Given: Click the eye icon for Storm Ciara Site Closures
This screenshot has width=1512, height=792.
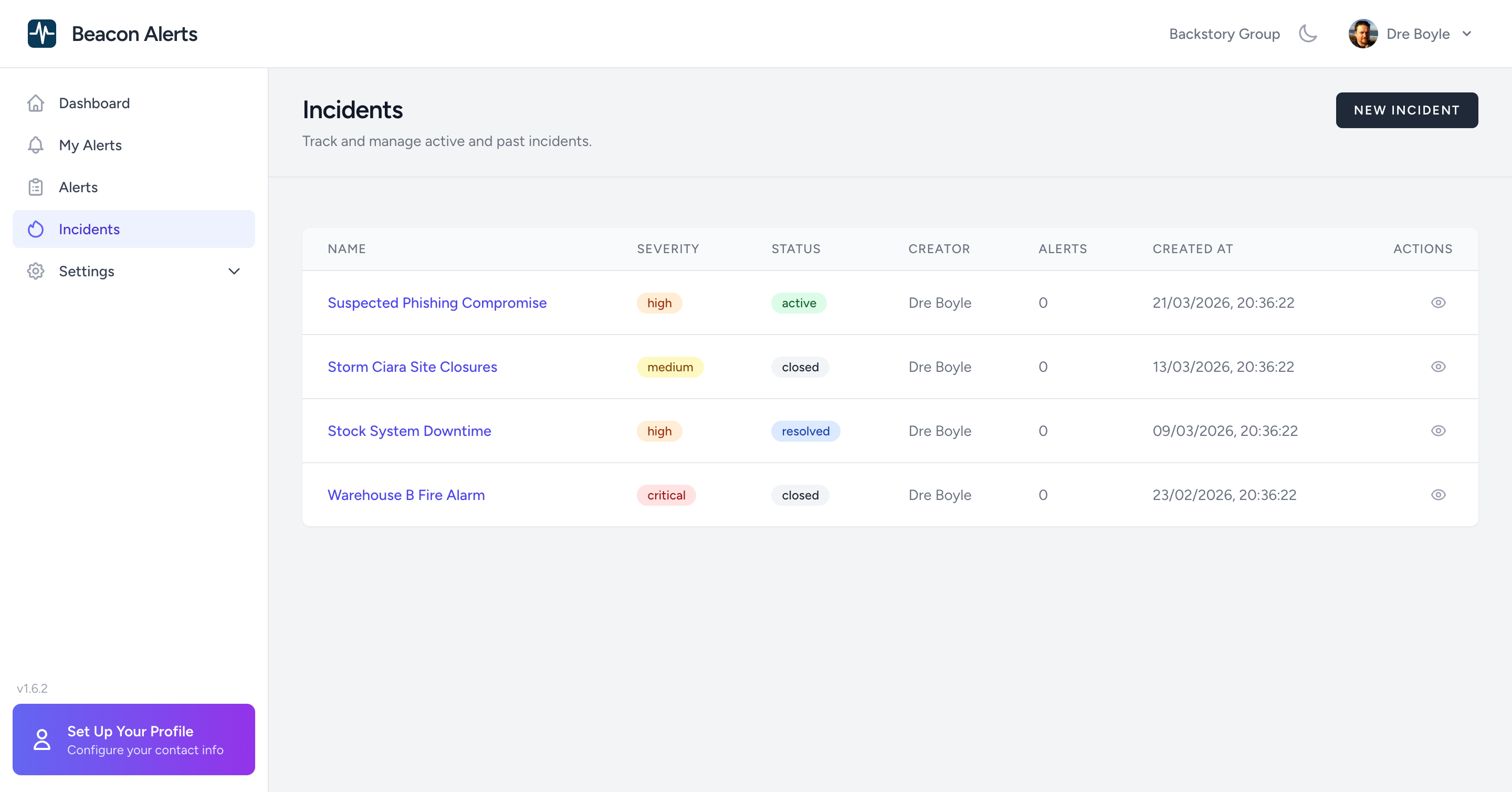Looking at the screenshot, I should pyautogui.click(x=1437, y=367).
